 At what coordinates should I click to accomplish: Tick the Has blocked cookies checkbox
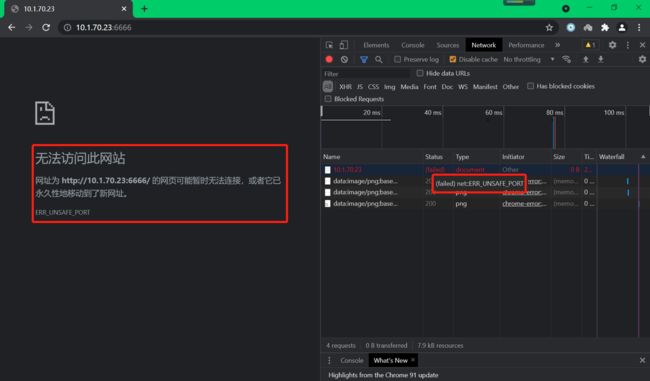[530, 86]
